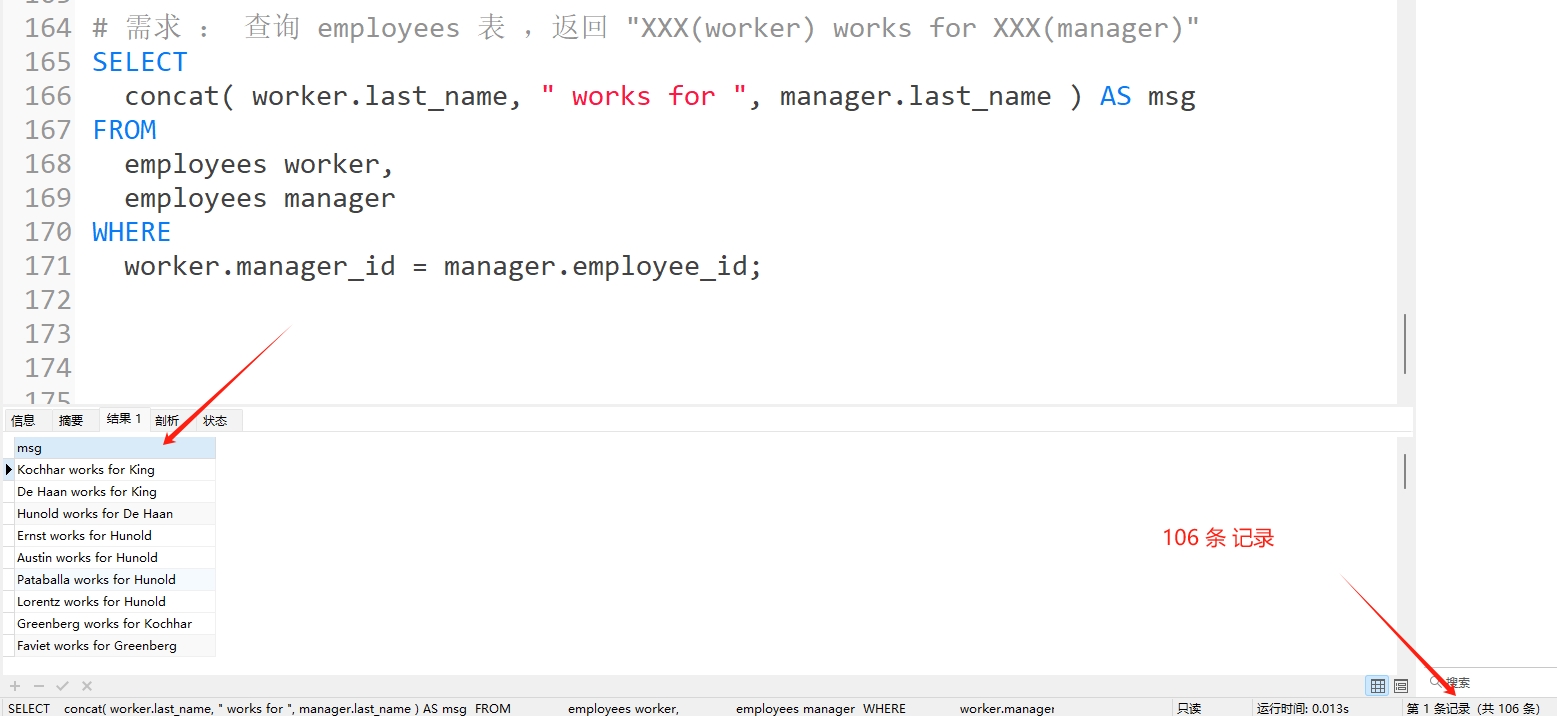Image resolution: width=1557 pixels, height=716 pixels.
Task: Open the 摘要 tab
Action: (x=71, y=421)
